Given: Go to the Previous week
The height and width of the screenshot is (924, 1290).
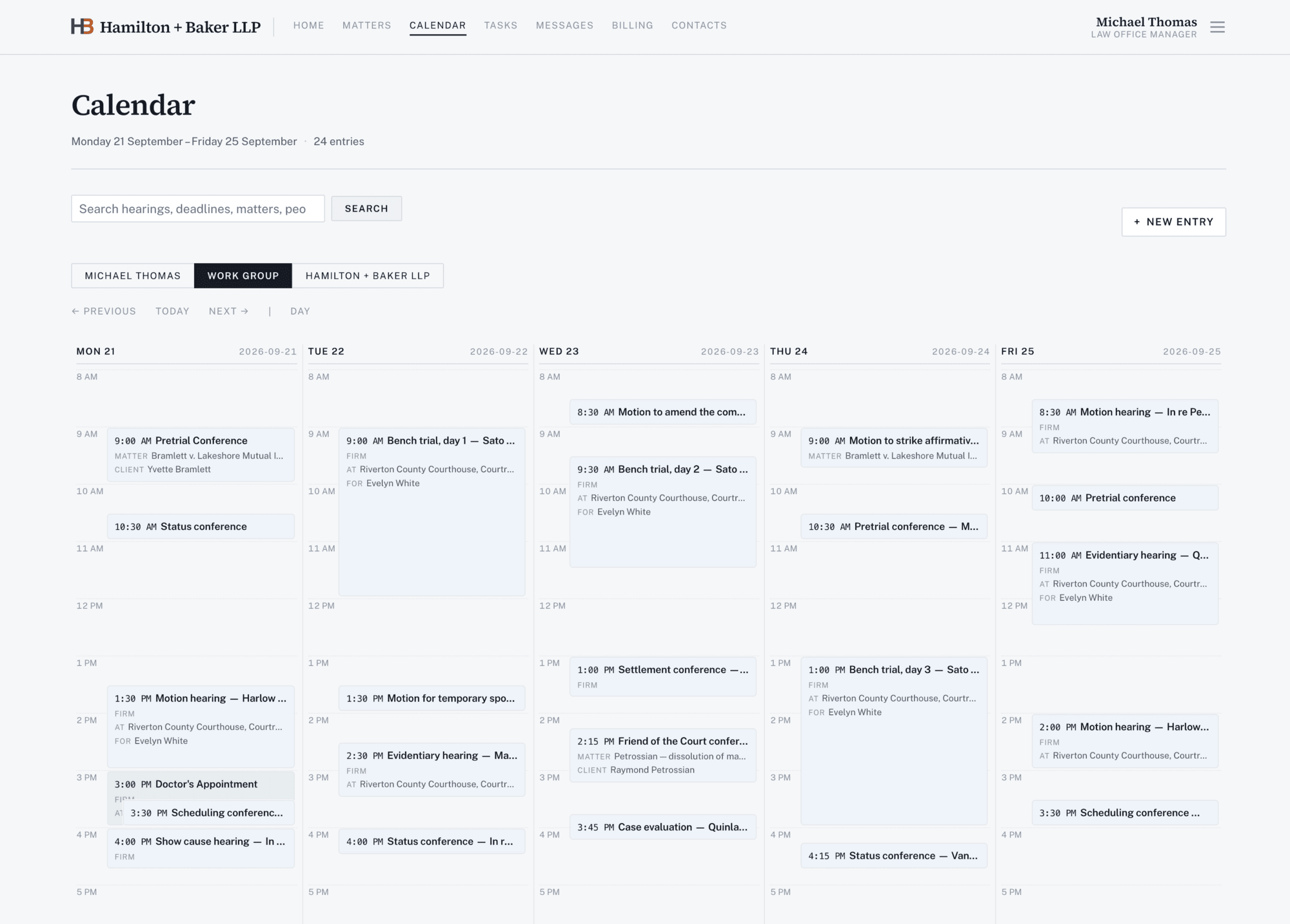Looking at the screenshot, I should coord(104,311).
